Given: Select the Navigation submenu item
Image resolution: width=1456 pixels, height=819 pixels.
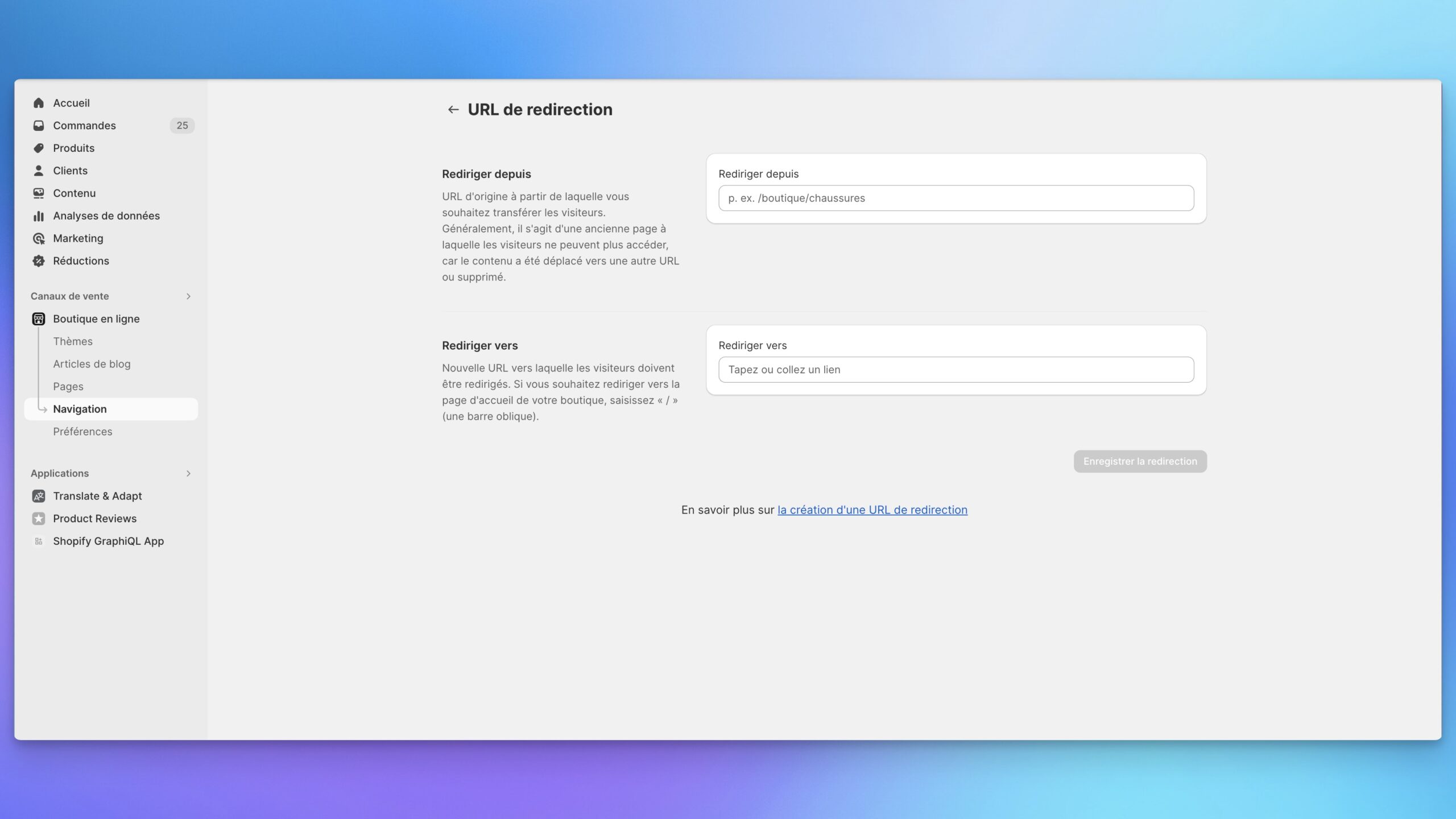Looking at the screenshot, I should pos(111,409).
